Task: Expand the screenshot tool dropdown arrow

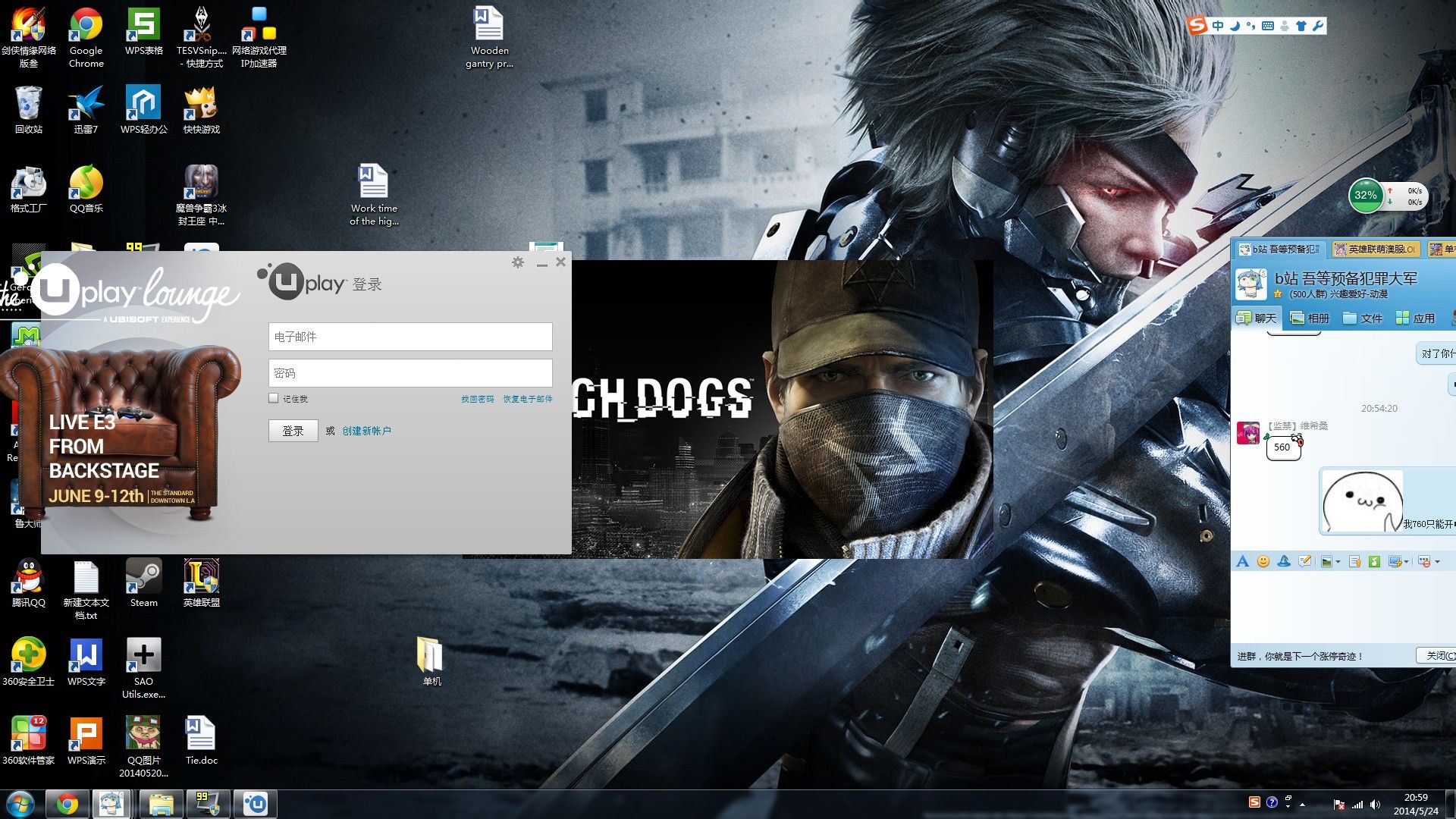Action: (1407, 562)
